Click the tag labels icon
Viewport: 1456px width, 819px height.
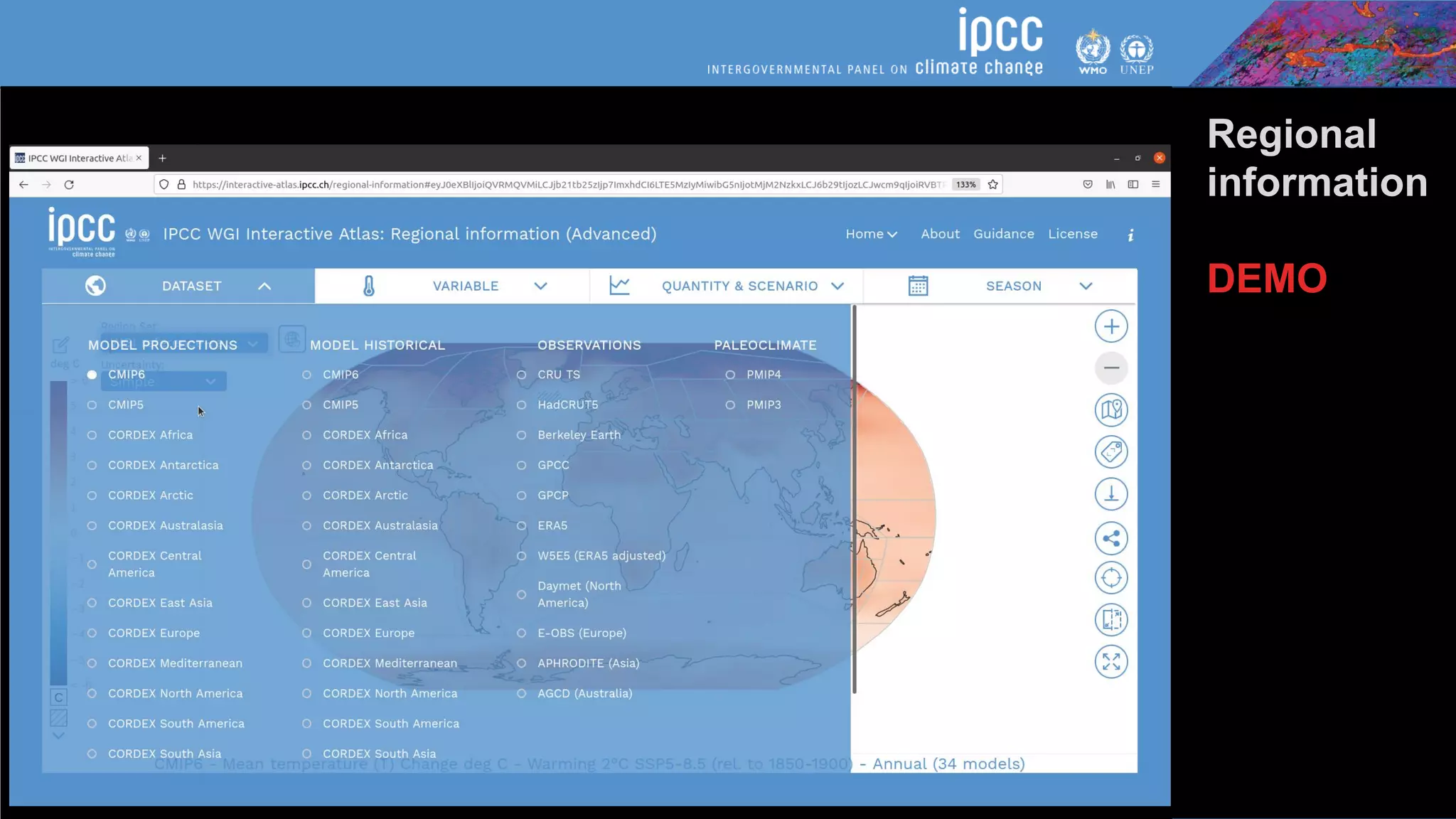coord(1111,451)
